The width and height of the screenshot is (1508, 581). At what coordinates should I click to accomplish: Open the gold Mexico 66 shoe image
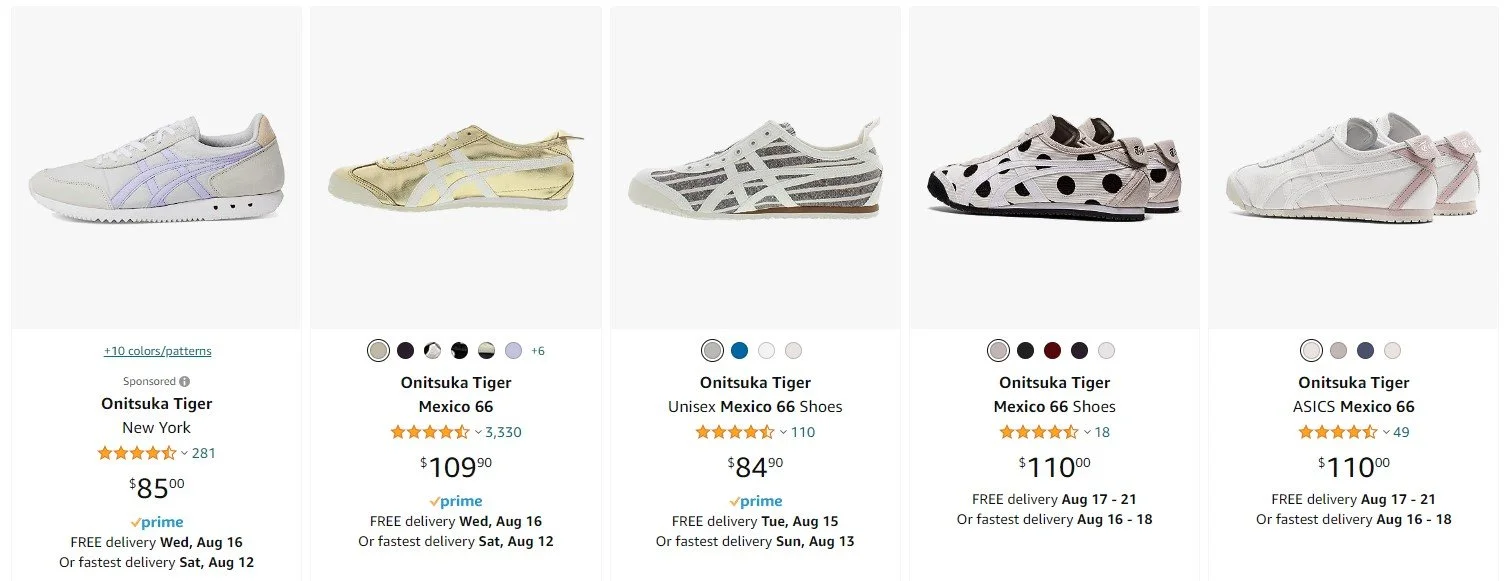pyautogui.click(x=456, y=168)
